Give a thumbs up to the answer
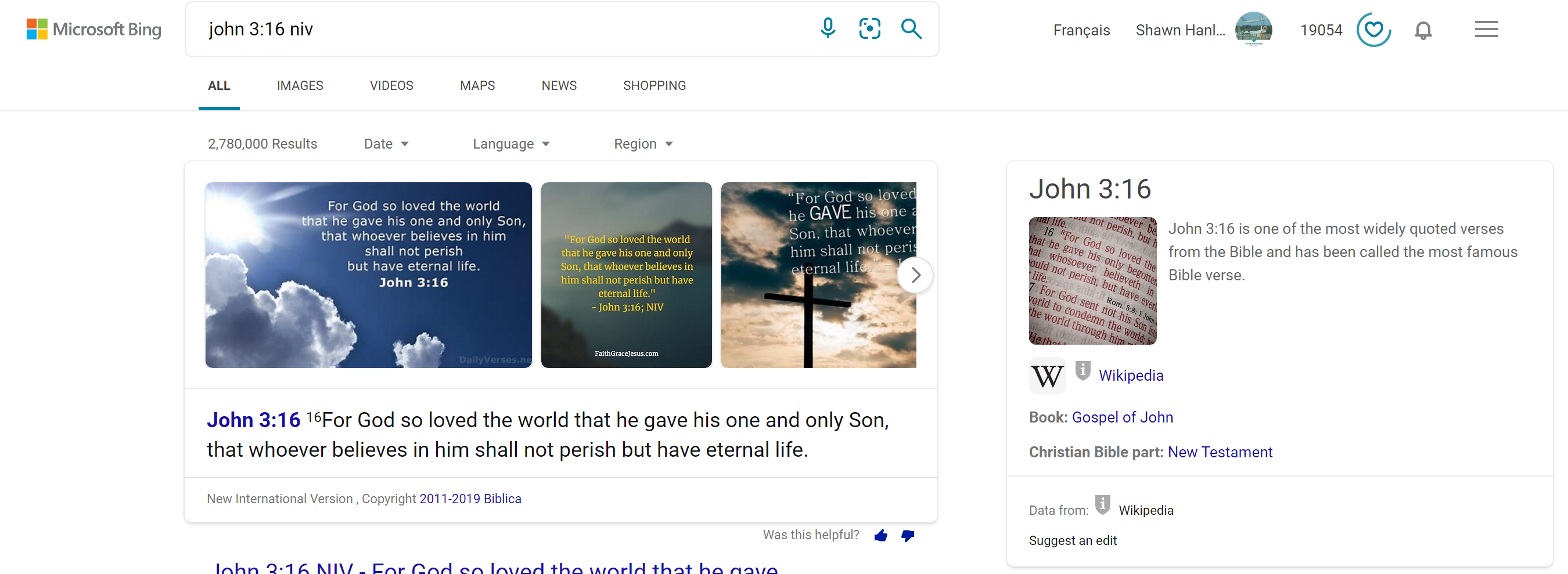This screenshot has height=574, width=1568. [881, 536]
